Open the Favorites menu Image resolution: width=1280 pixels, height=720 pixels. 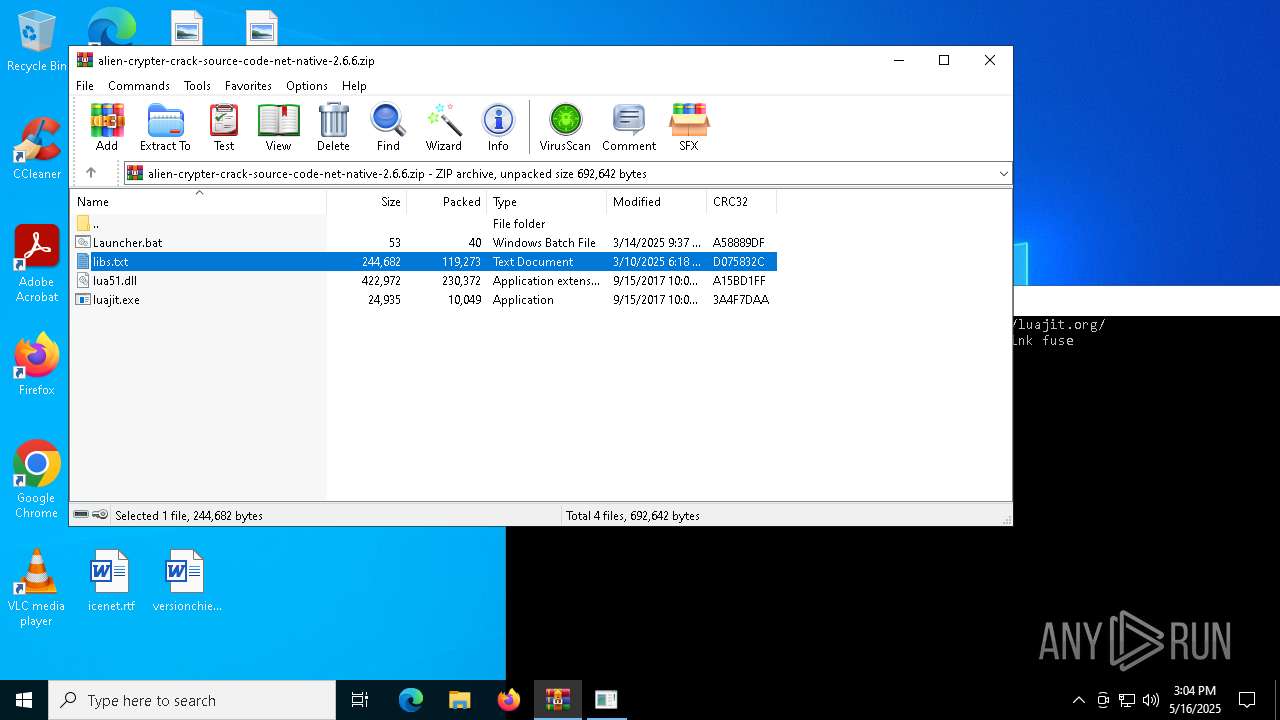[248, 86]
